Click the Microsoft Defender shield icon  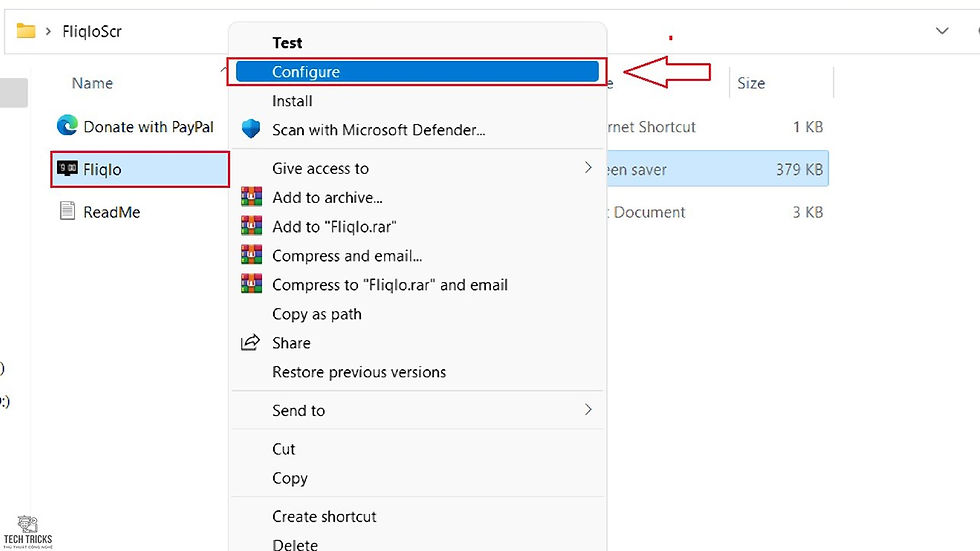(251, 129)
